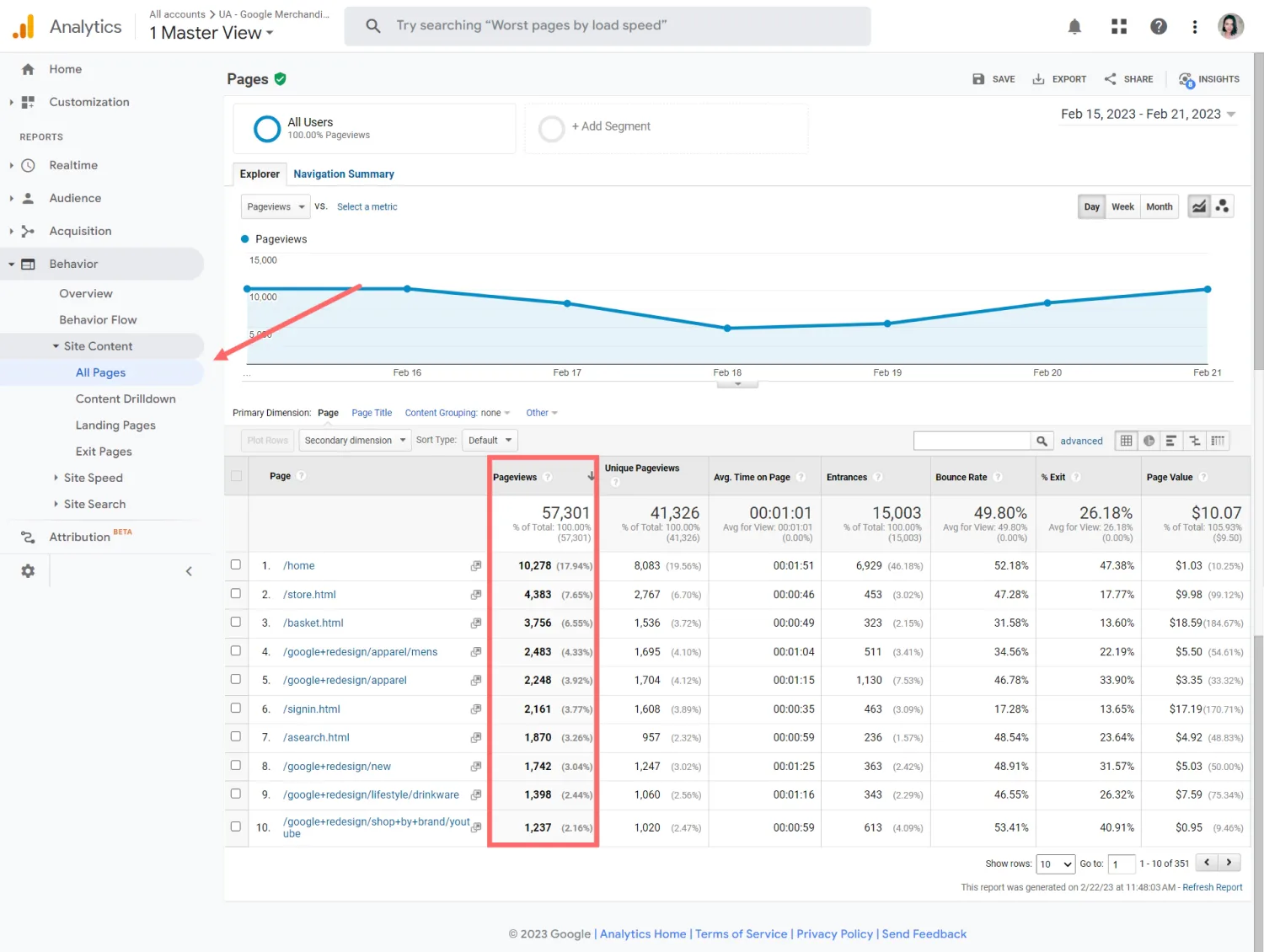Open Insights panel

click(1209, 79)
